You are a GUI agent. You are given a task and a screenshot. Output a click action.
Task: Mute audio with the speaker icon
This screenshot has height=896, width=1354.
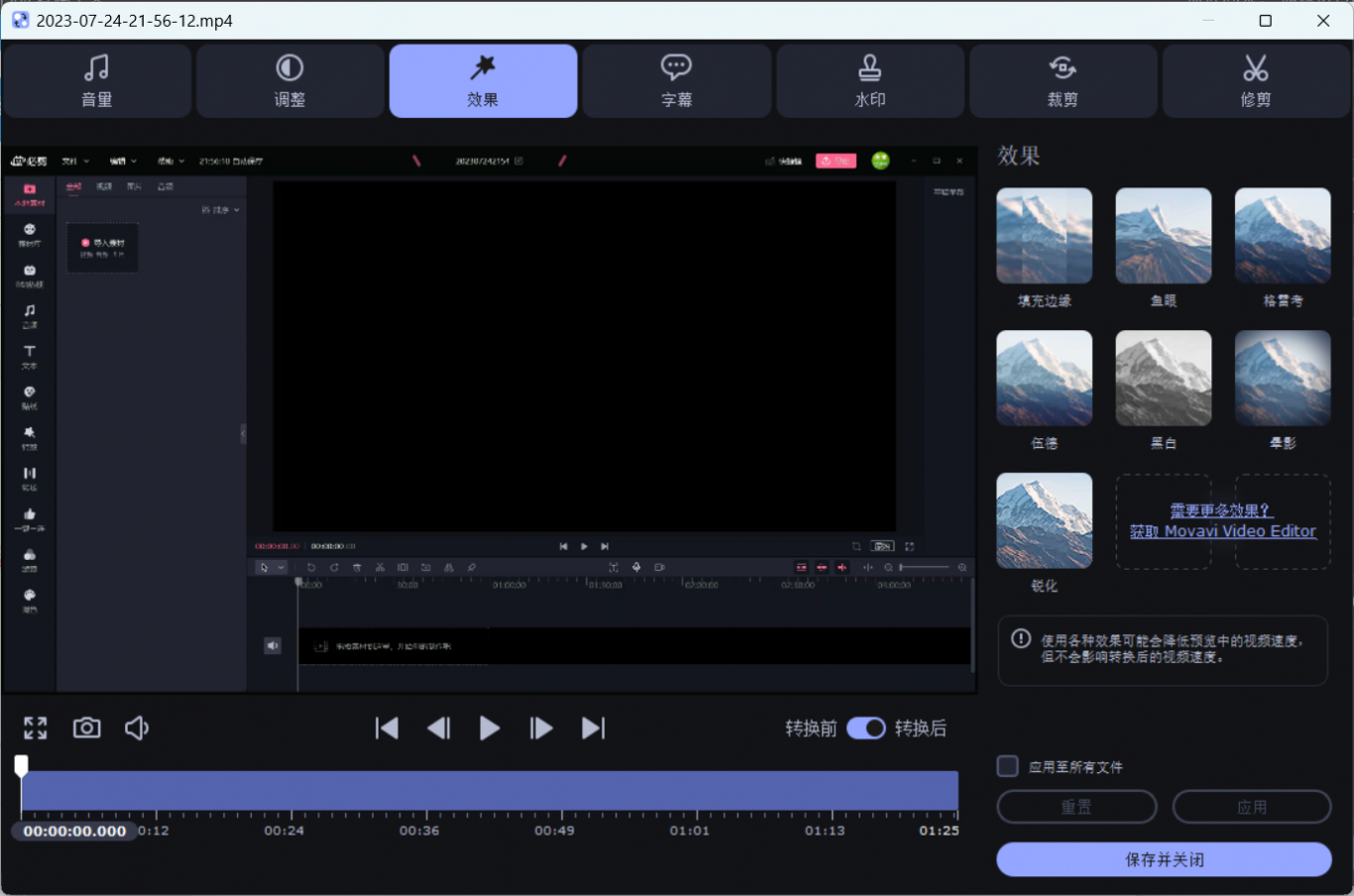click(137, 728)
